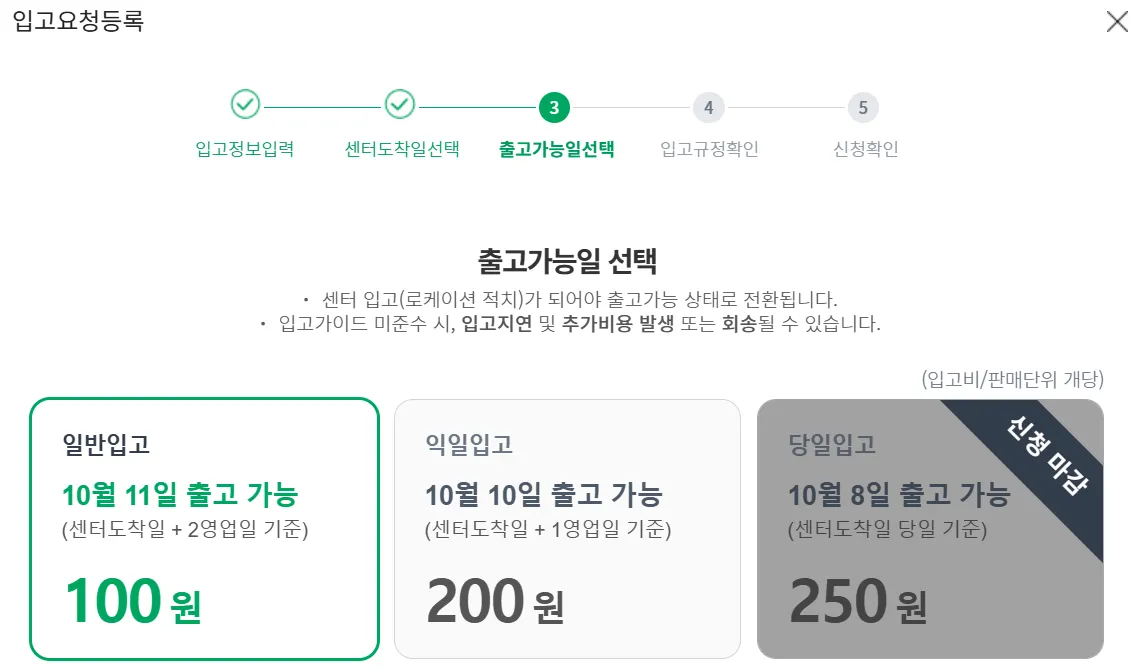Click the step 4 number circle
This screenshot has height=669, width=1131.
[x=708, y=107]
